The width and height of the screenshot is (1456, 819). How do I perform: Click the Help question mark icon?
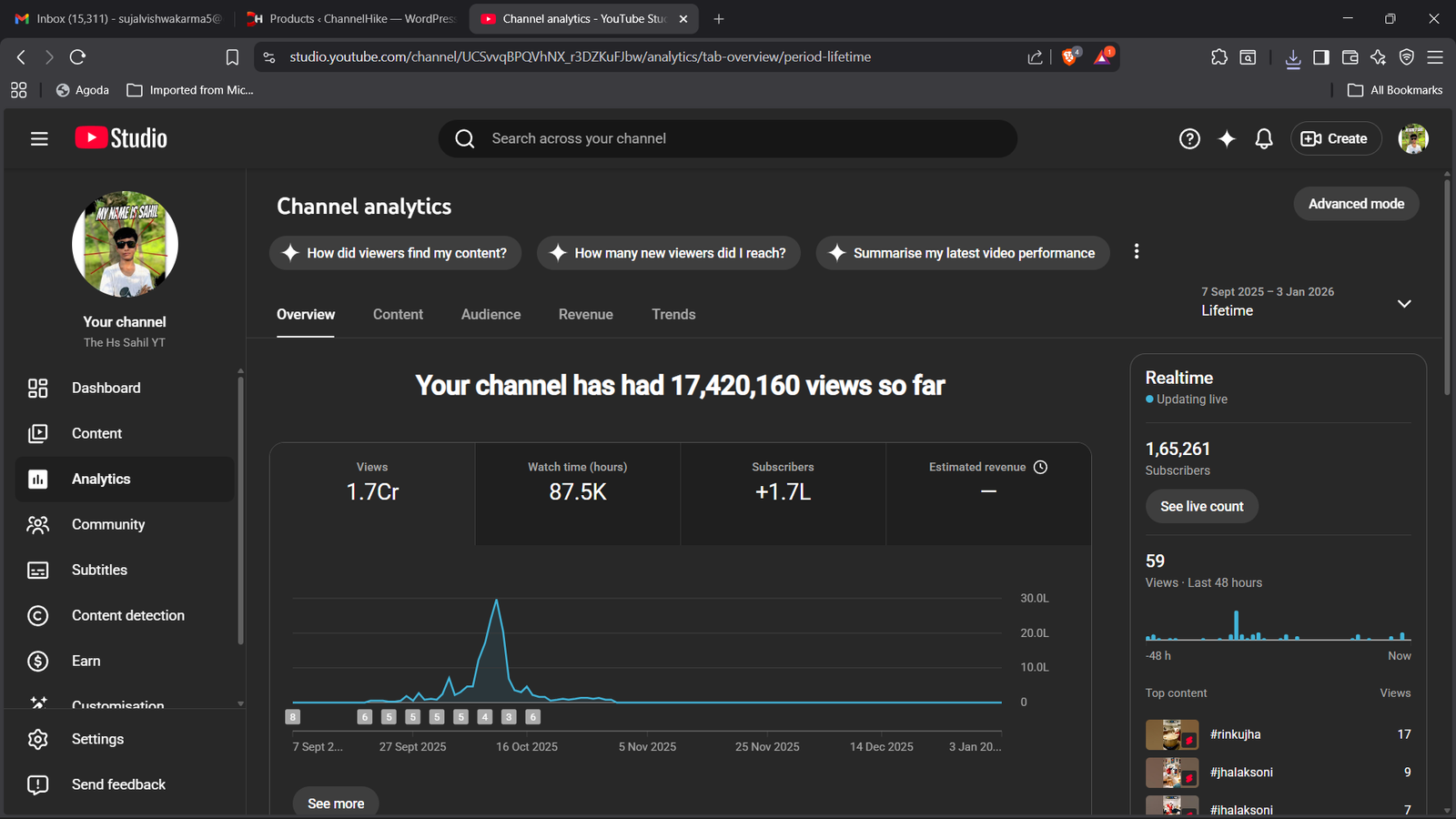point(1189,138)
